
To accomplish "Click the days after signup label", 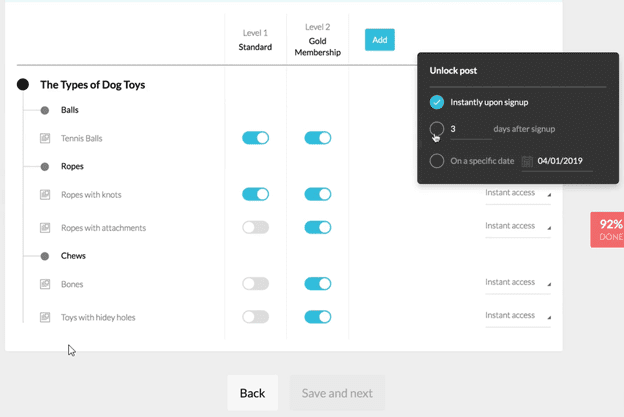I will pos(524,129).
